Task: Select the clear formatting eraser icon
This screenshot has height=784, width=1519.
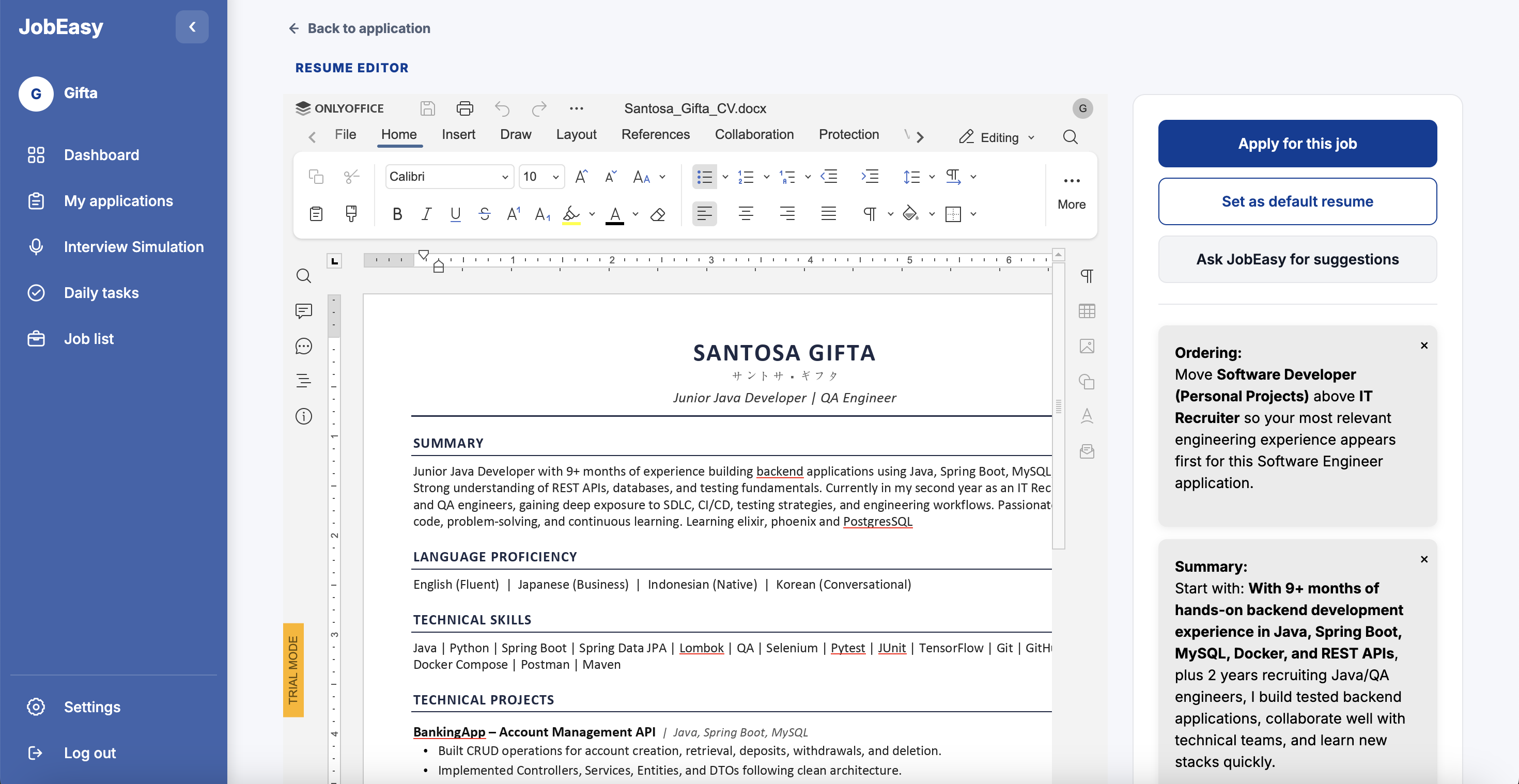Action: click(x=658, y=214)
